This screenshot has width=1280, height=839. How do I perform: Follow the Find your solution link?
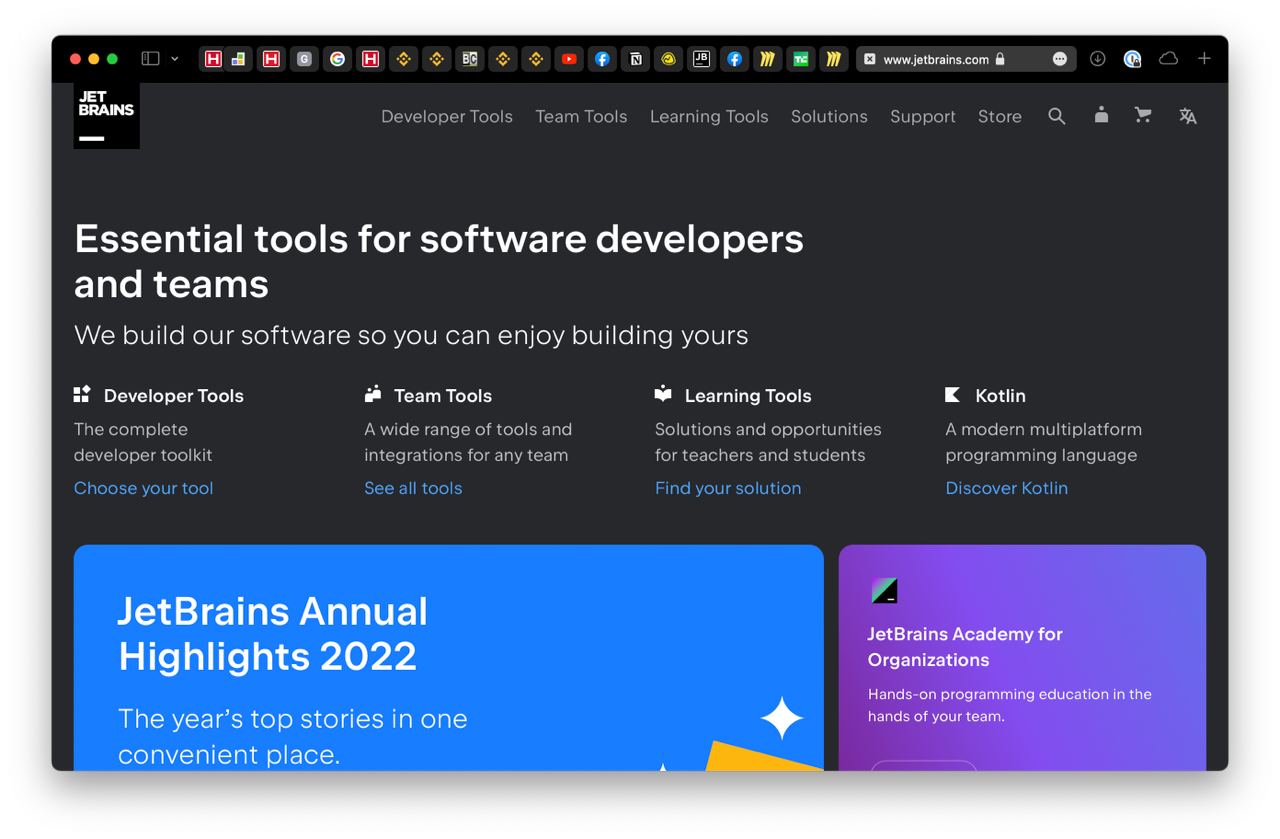(728, 488)
